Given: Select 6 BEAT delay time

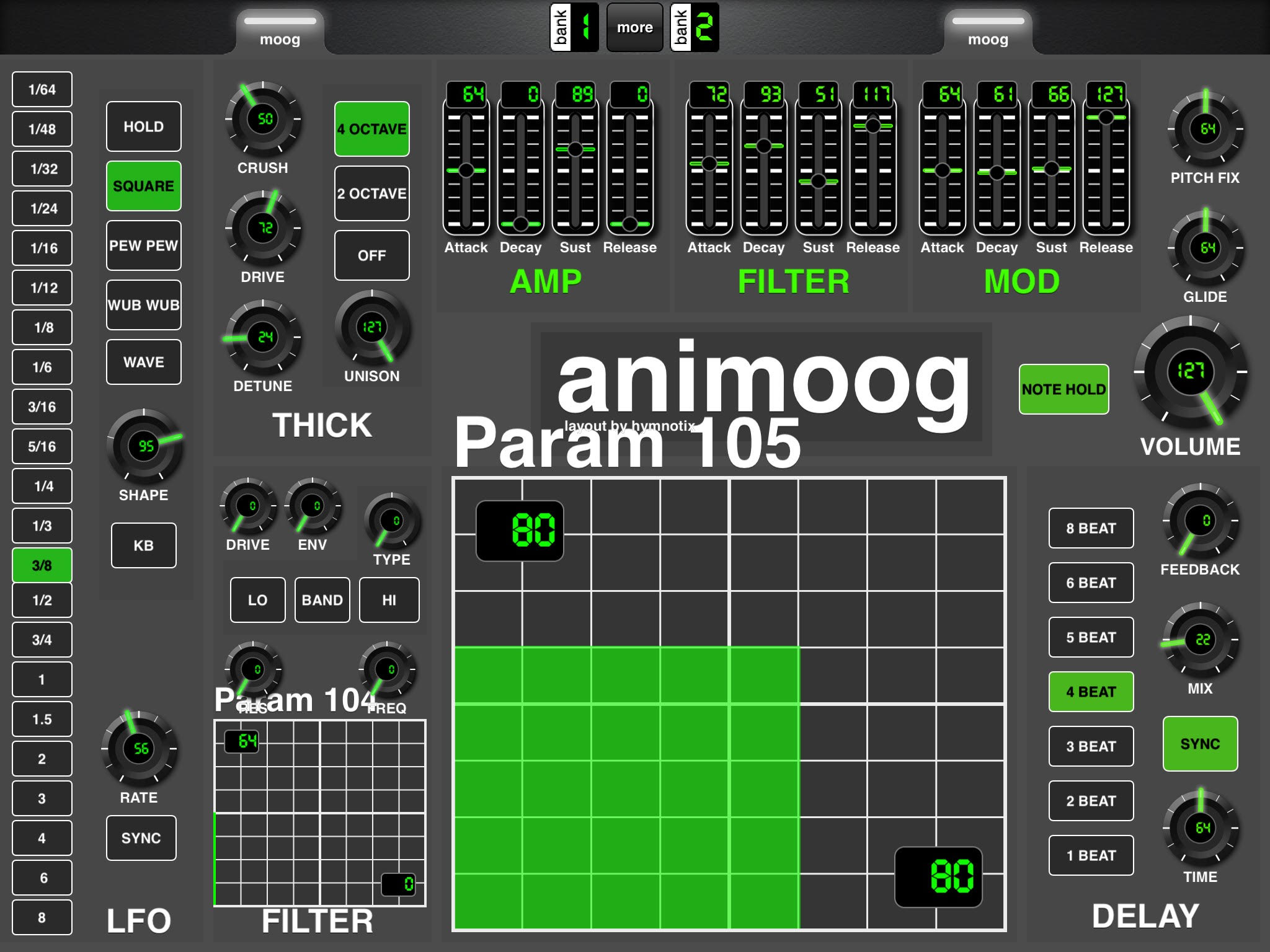Looking at the screenshot, I should [x=1091, y=583].
